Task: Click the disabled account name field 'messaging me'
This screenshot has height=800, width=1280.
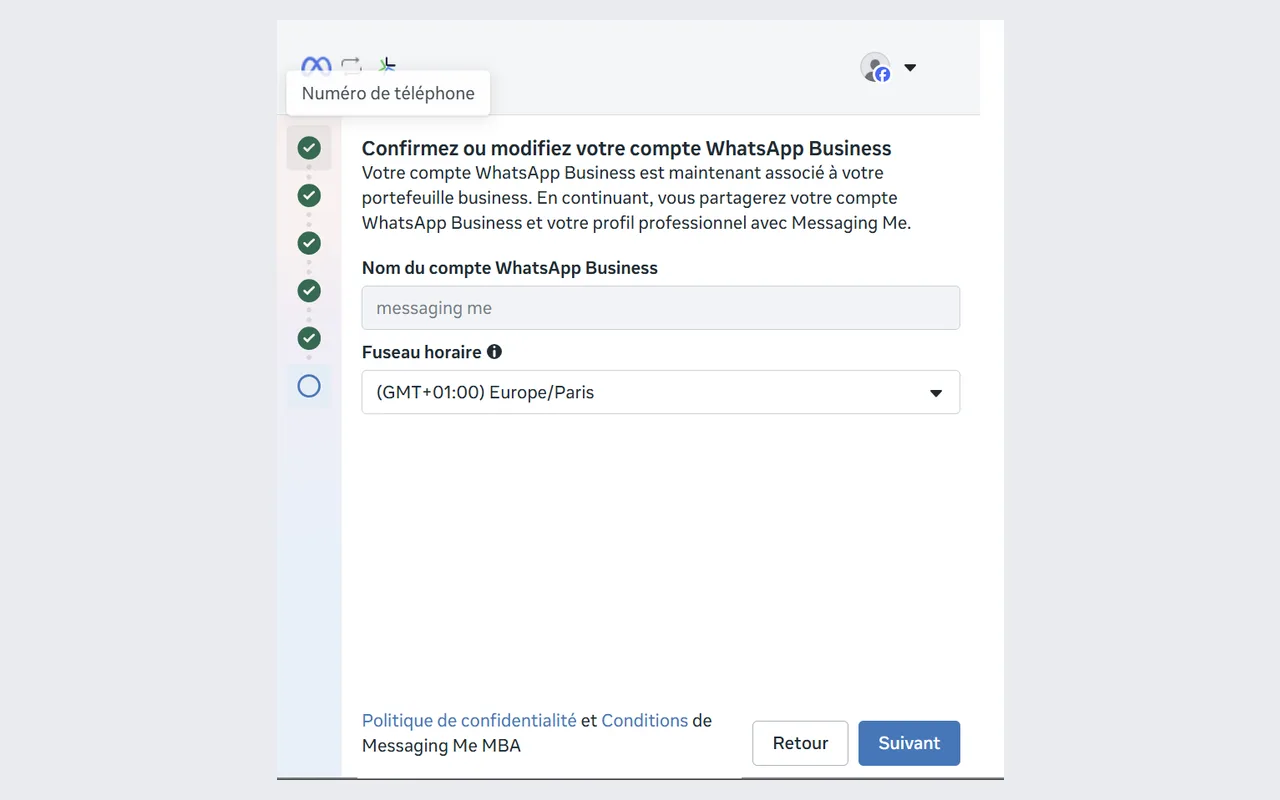Action: [661, 308]
